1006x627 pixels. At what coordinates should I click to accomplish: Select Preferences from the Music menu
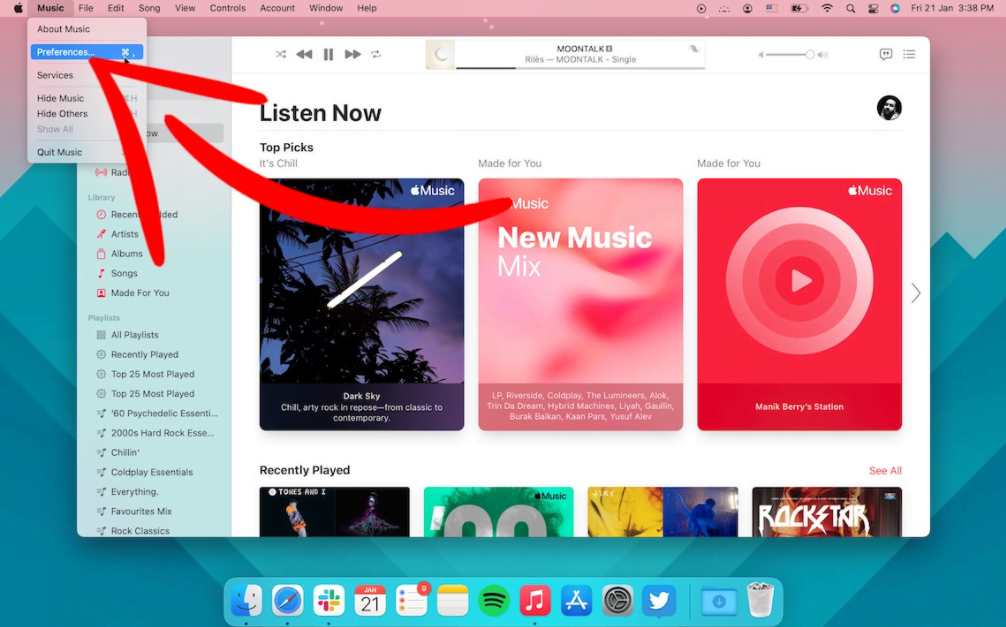(65, 51)
